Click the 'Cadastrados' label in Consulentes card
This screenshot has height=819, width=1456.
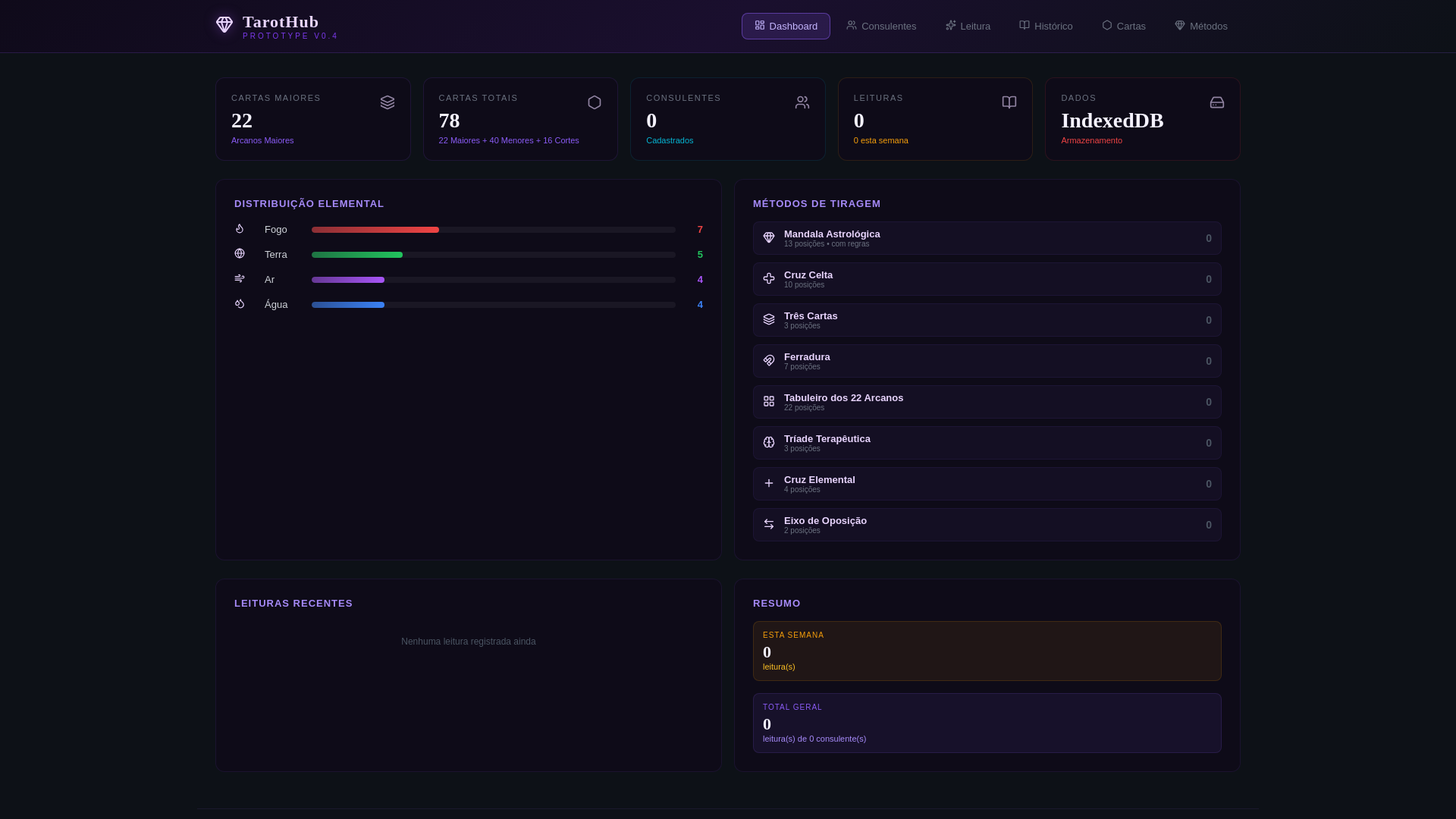(x=670, y=141)
